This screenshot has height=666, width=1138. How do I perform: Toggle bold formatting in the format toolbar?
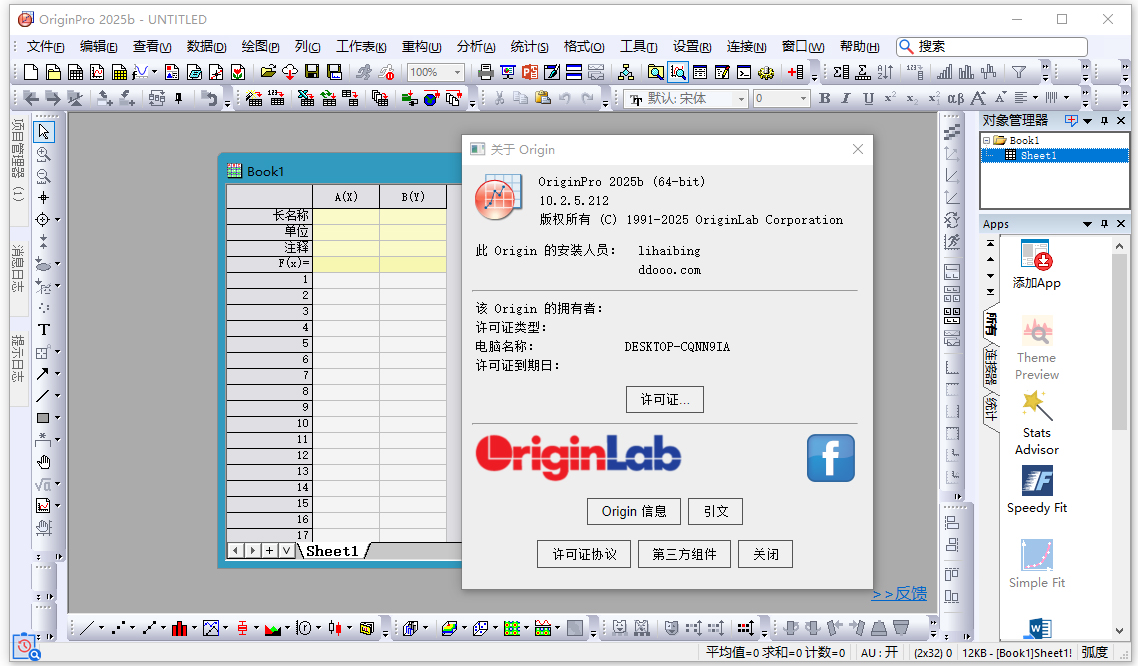tap(824, 98)
